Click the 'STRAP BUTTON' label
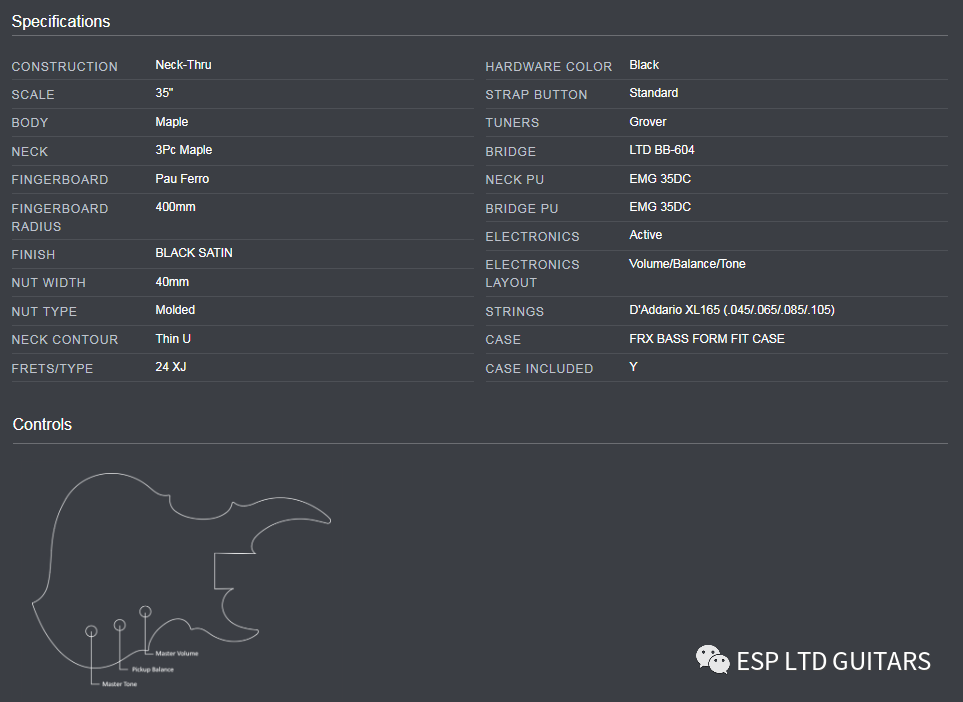Screen dimensions: 963x702 click(x=536, y=95)
